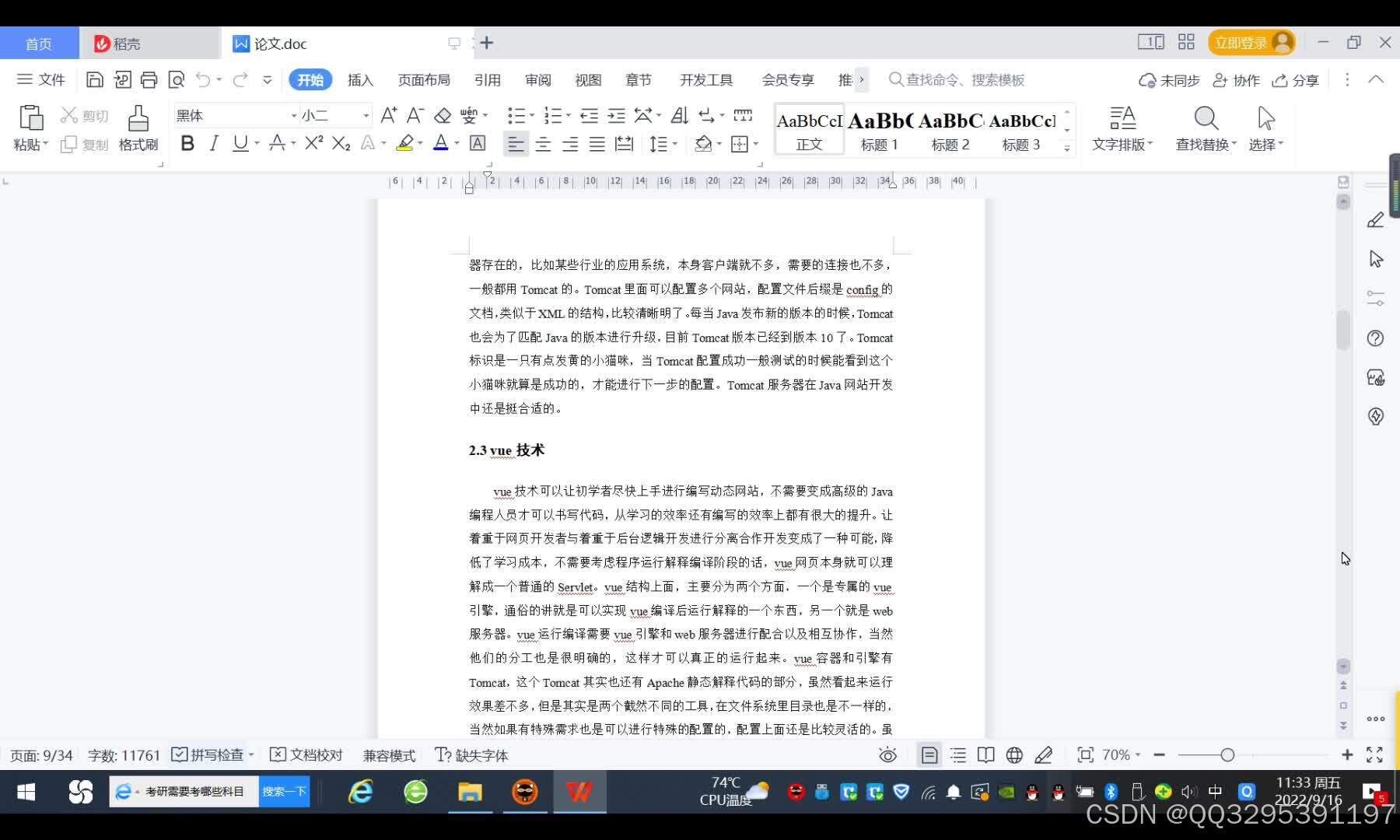Open WPS from Windows taskbar
Viewport: 1400px width, 840px height.
click(579, 792)
